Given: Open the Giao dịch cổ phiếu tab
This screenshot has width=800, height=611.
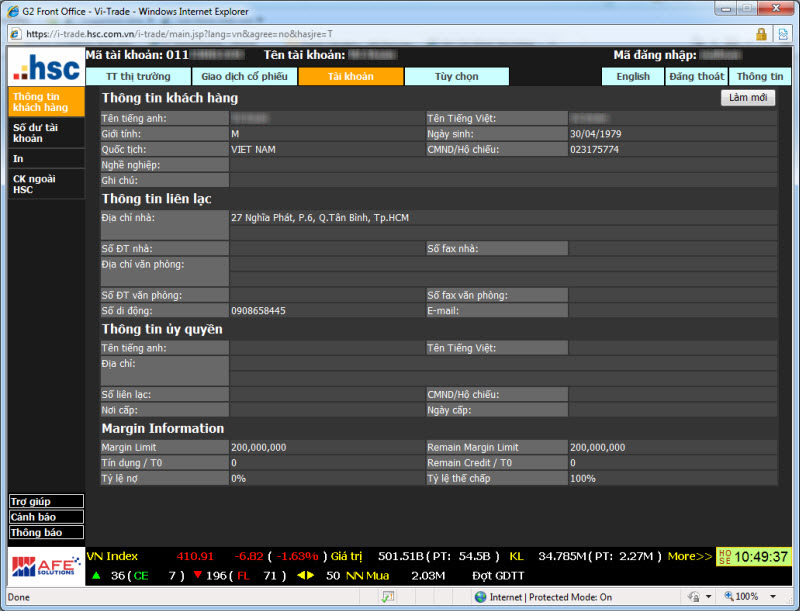Looking at the screenshot, I should (244, 76).
